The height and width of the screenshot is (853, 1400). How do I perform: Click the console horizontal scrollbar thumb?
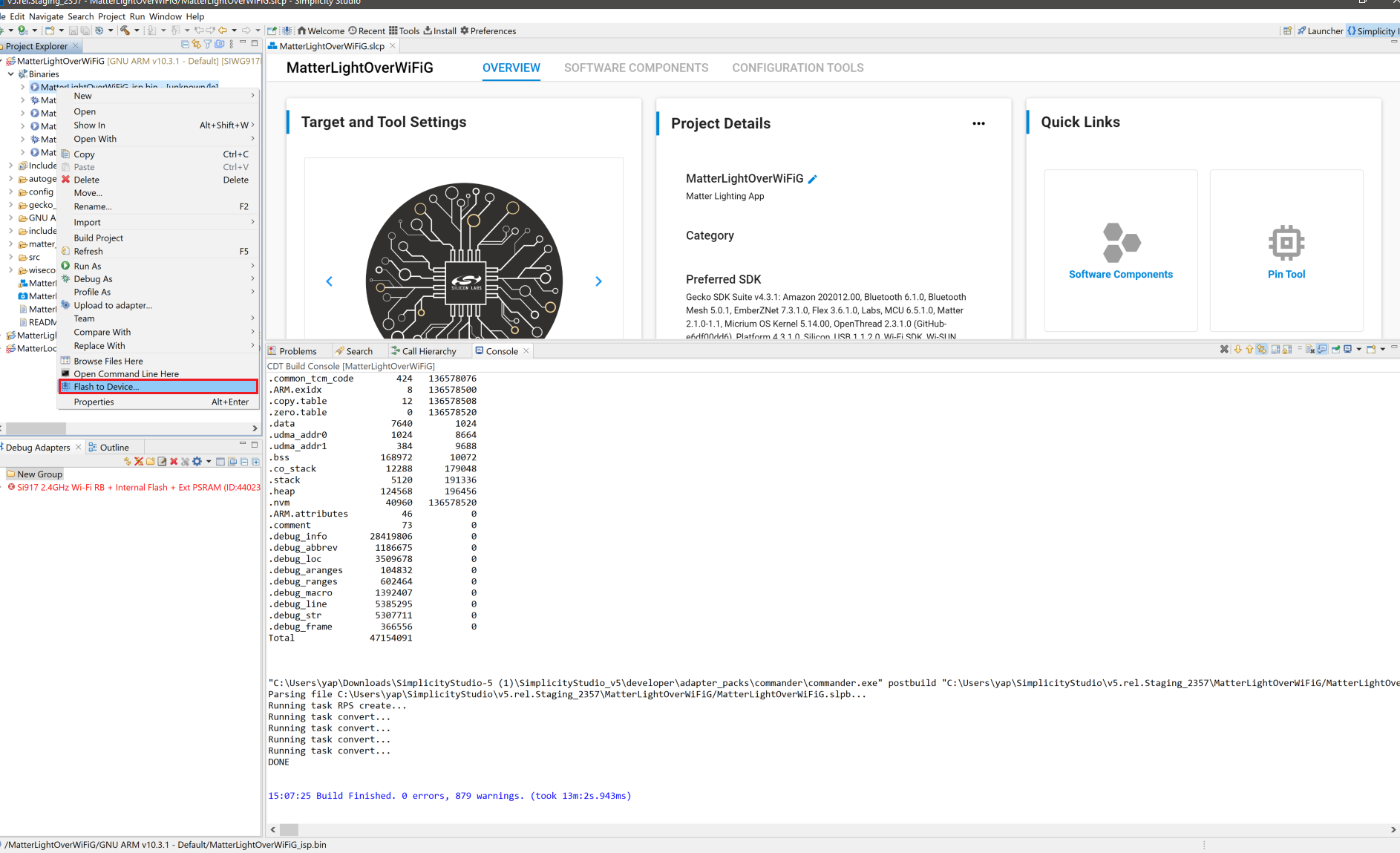click(289, 829)
